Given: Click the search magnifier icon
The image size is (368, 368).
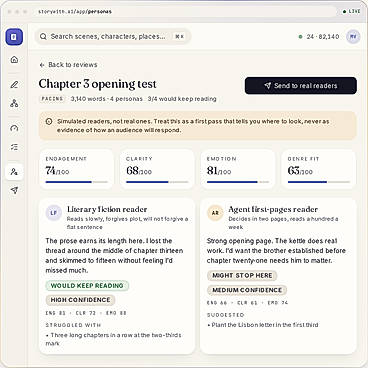Looking at the screenshot, I should tap(43, 36).
